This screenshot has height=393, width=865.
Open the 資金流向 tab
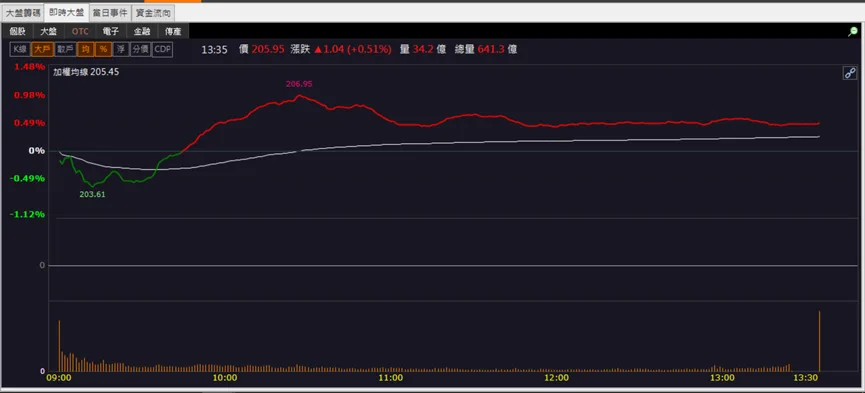pos(153,12)
